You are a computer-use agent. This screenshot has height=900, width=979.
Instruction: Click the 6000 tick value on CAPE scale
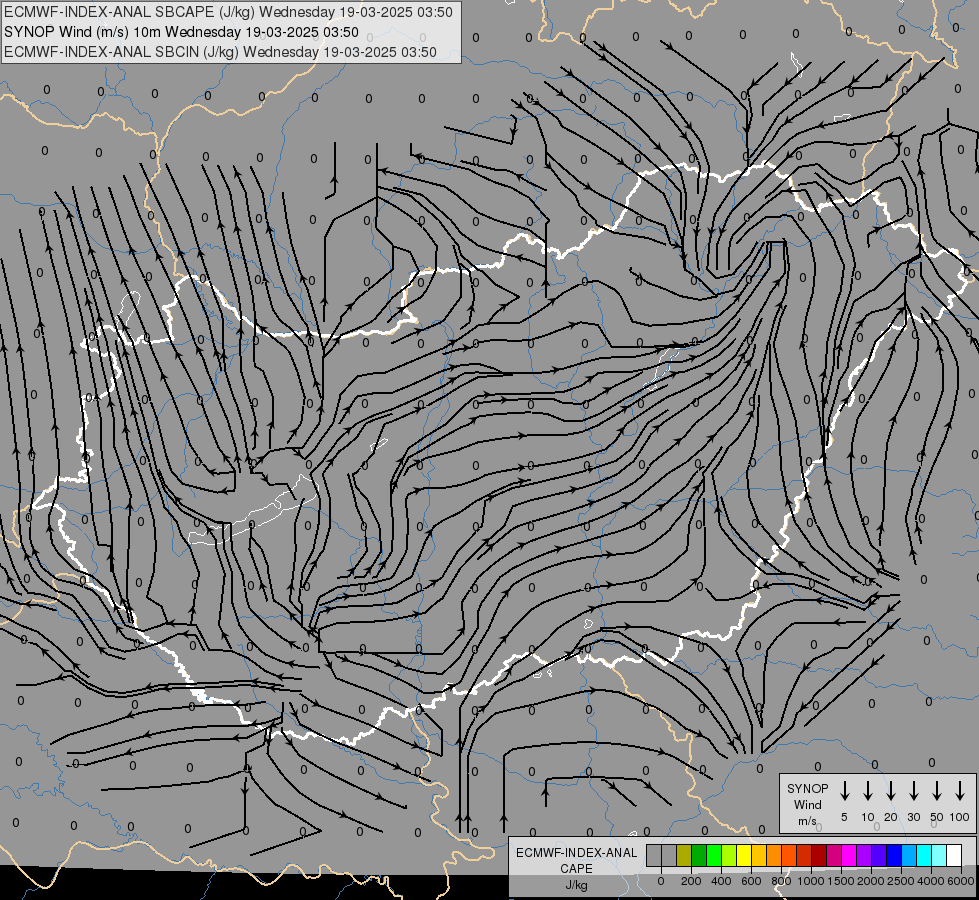(x=961, y=881)
